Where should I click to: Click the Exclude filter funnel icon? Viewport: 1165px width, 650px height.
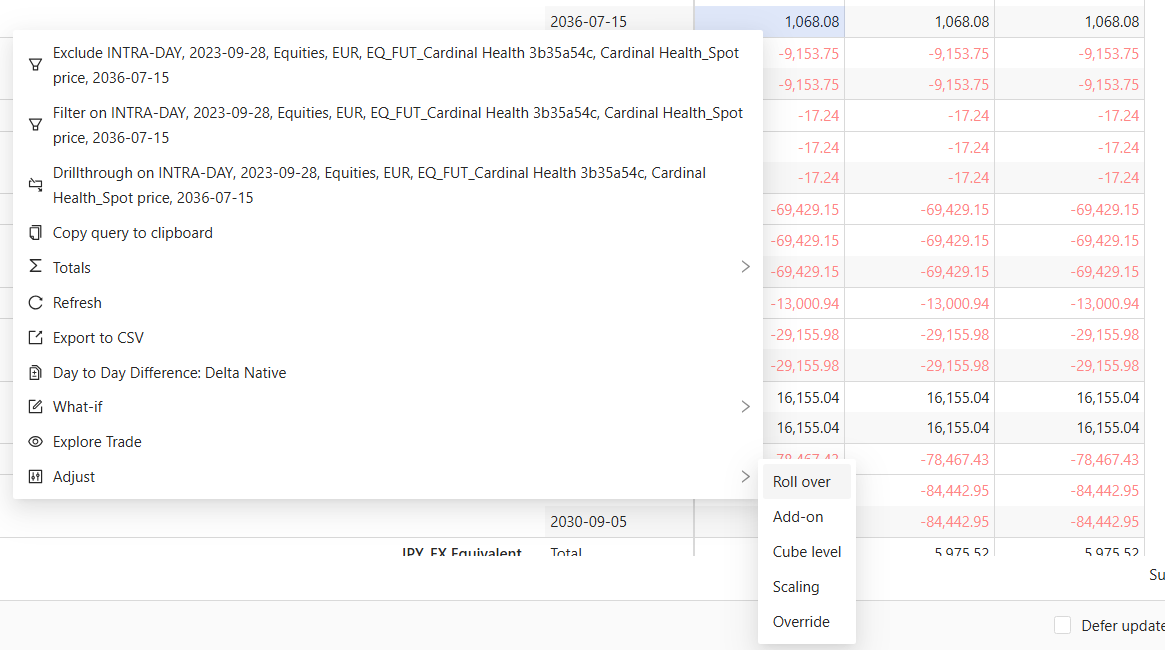click(35, 65)
